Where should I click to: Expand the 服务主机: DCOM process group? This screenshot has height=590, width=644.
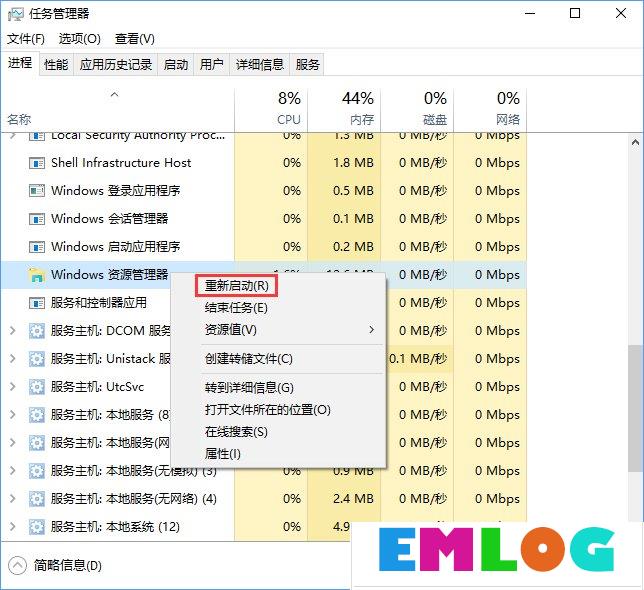13,331
